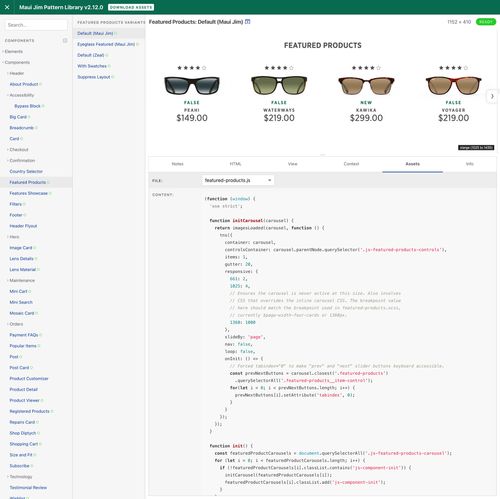Open the Testimonial Review component
This screenshot has height=499, width=500.
point(28,487)
